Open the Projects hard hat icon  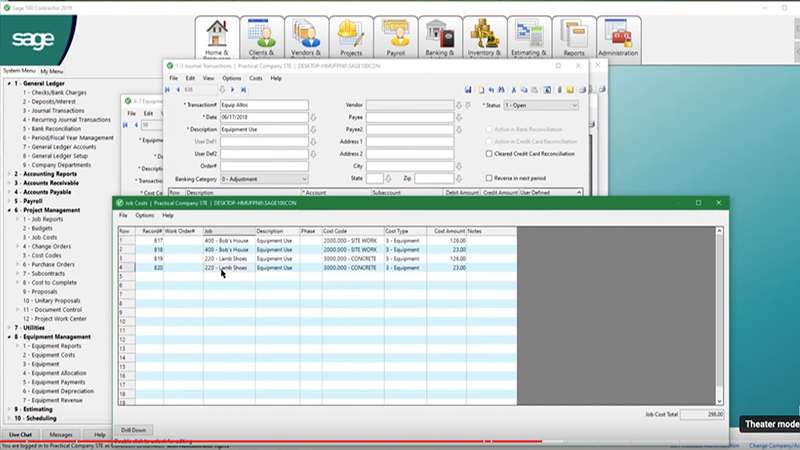click(351, 38)
